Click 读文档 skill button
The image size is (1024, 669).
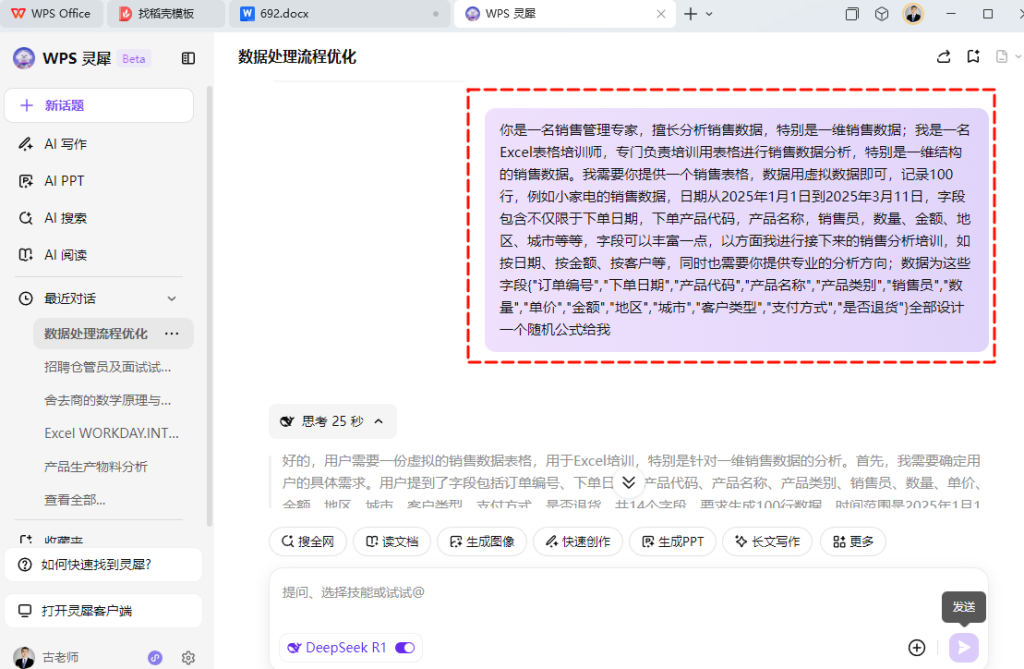point(392,542)
